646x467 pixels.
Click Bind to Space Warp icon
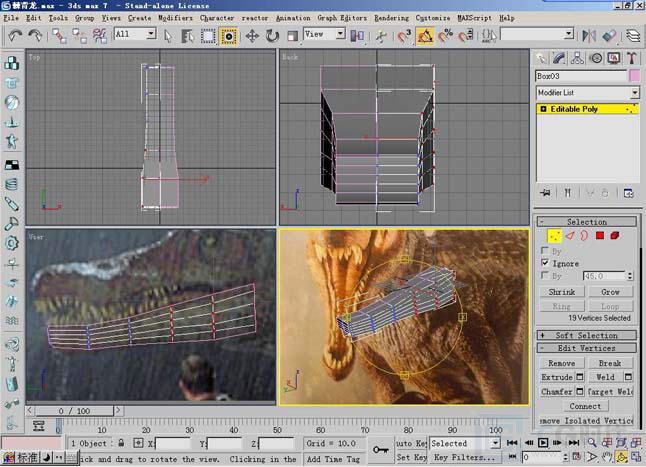pyautogui.click(x=100, y=36)
